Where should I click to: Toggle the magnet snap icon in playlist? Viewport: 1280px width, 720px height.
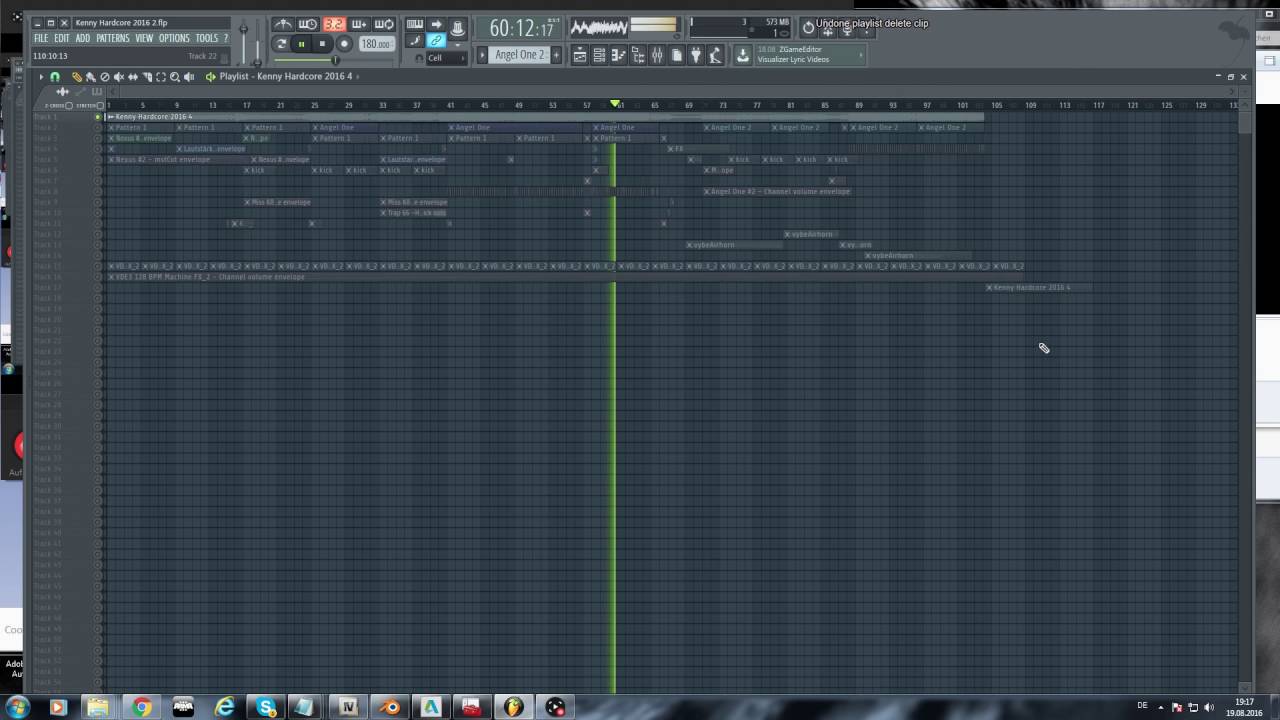point(55,76)
